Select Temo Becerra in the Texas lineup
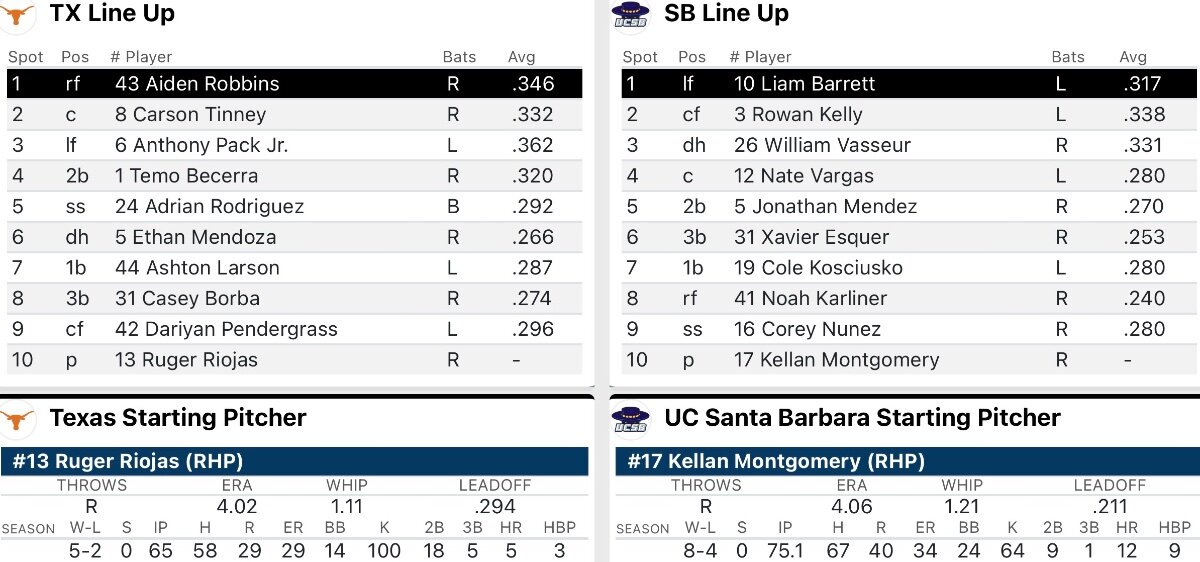The height and width of the screenshot is (562, 1200). coord(186,176)
